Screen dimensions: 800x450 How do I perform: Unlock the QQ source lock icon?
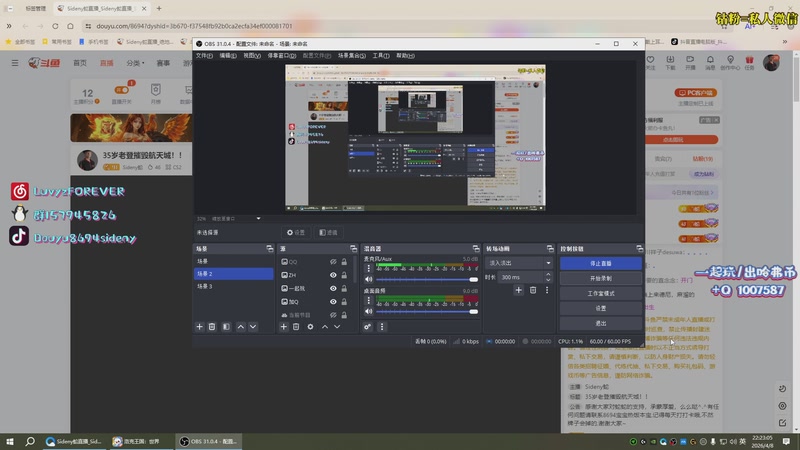coord(344,262)
